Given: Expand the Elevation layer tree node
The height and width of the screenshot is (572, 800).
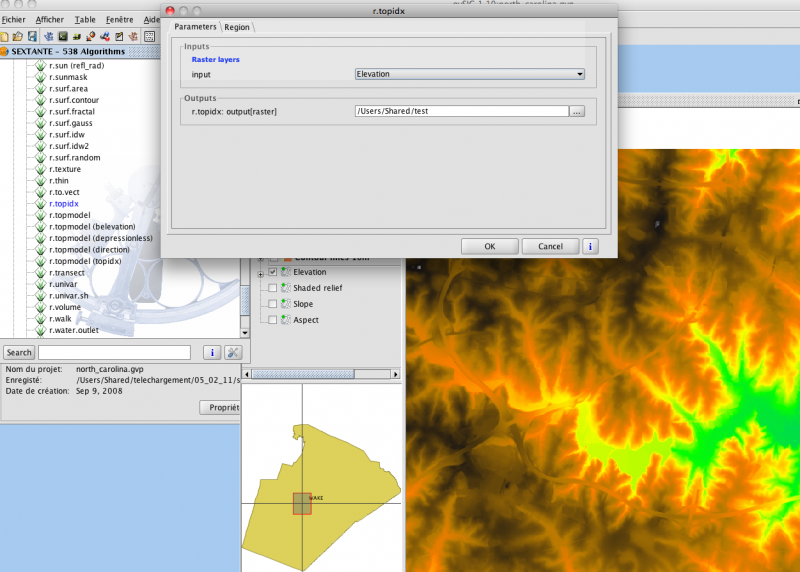Looking at the screenshot, I should coord(261,272).
